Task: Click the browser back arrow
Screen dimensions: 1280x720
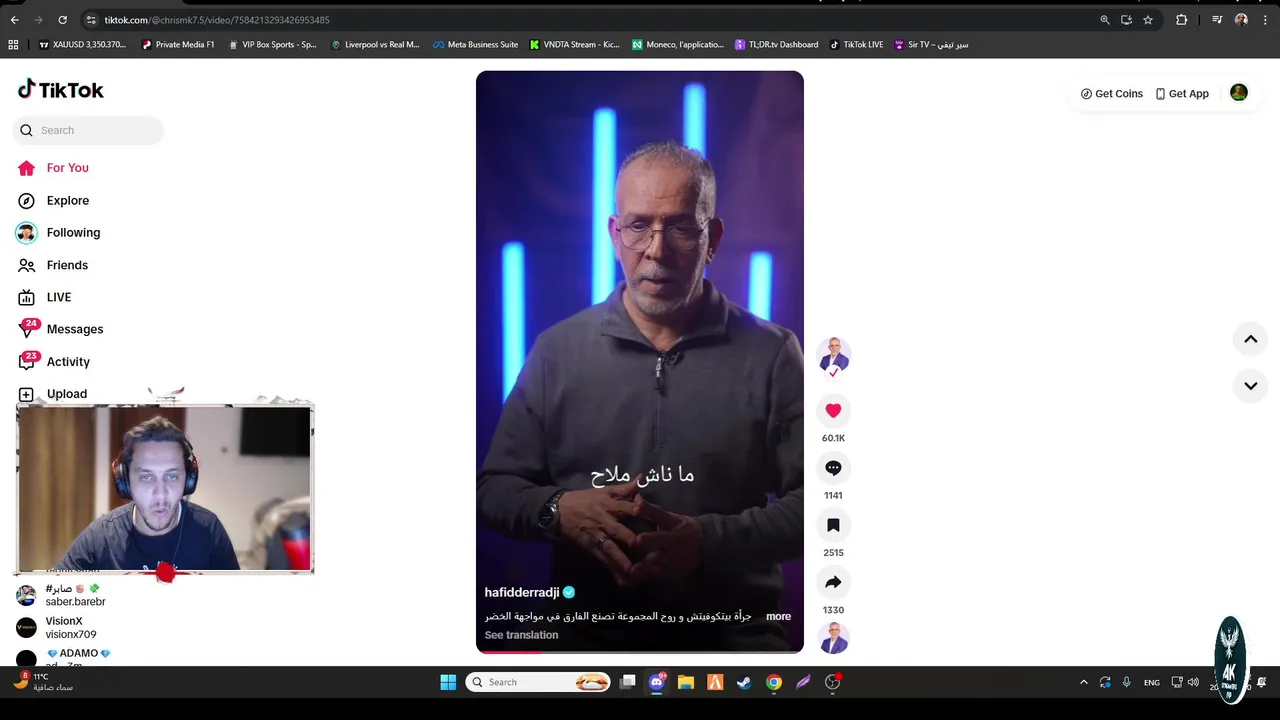Action: click(14, 20)
